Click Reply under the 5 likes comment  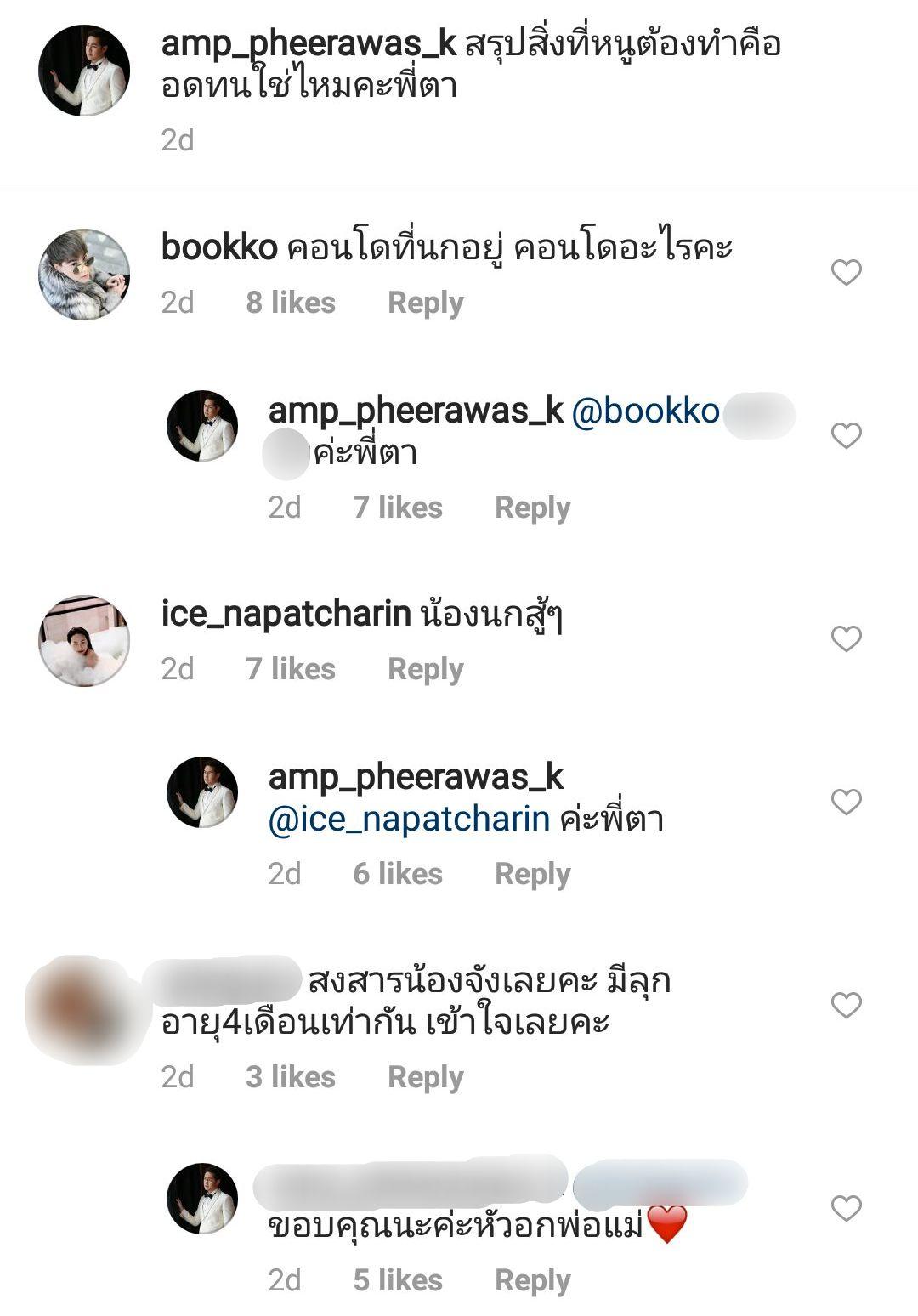pos(533,1280)
